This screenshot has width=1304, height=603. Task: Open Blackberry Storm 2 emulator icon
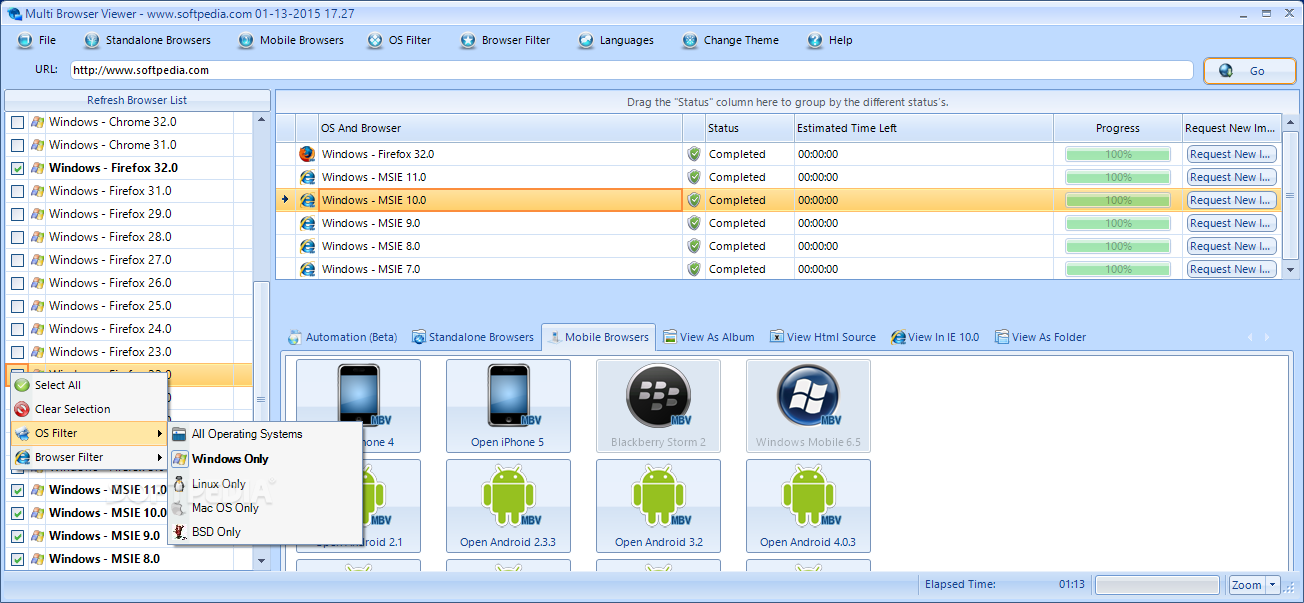point(658,405)
